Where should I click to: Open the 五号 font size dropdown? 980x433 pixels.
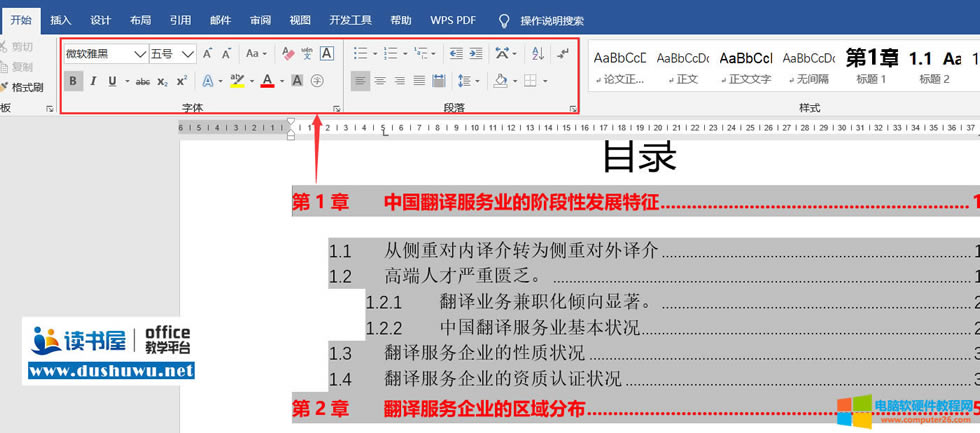[187, 54]
